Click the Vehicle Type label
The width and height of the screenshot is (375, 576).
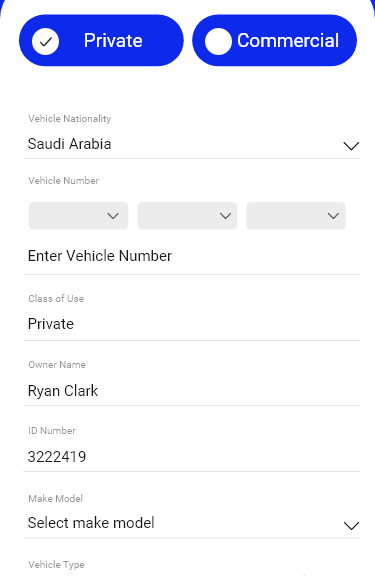[56, 565]
